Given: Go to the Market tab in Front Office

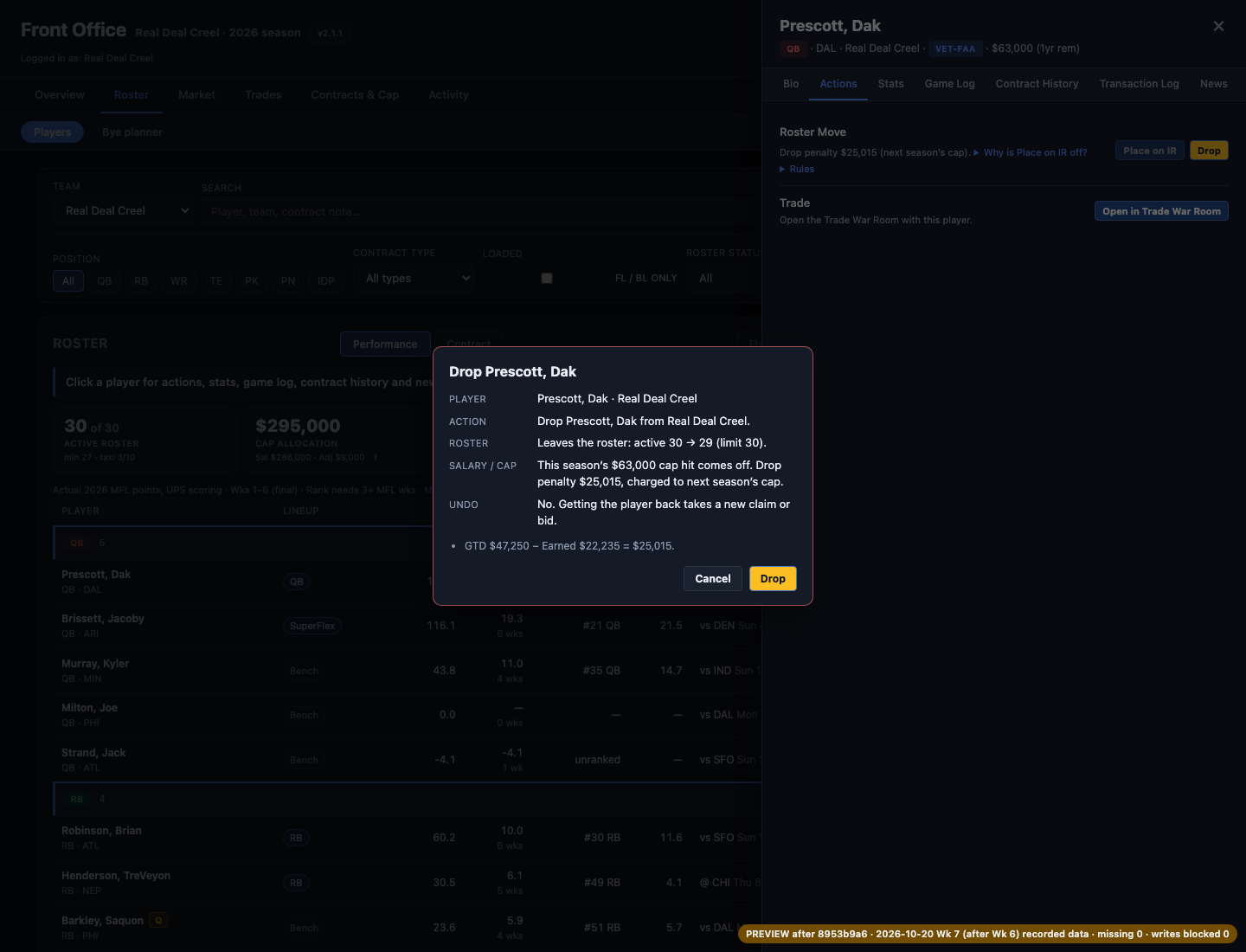Looking at the screenshot, I should click(196, 95).
